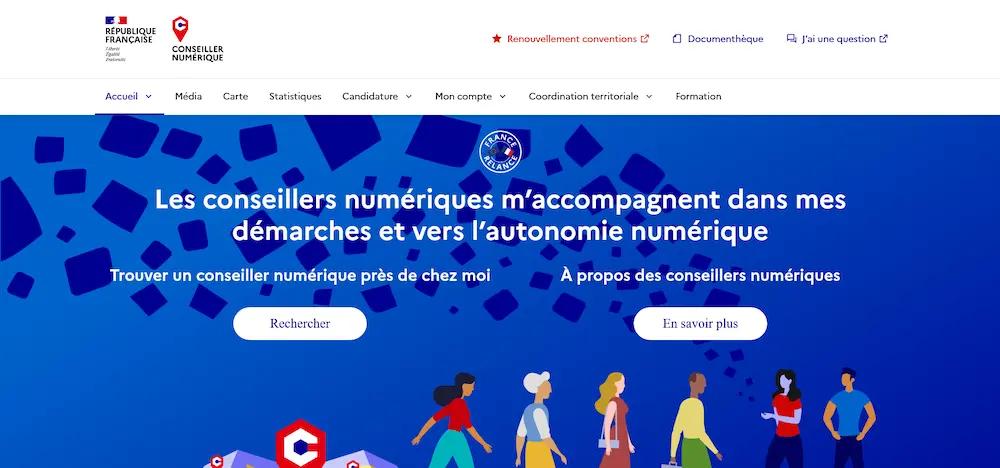The width and height of the screenshot is (1000, 468).
Task: Click the red hexagon C logo at bottom
Action: (x=300, y=444)
